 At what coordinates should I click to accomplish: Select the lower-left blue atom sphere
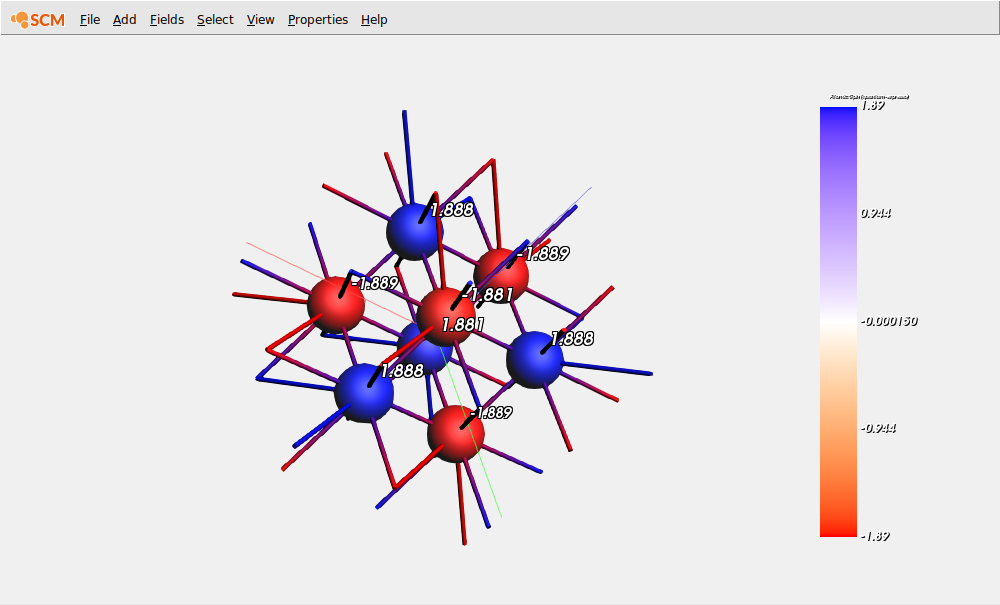coord(364,393)
